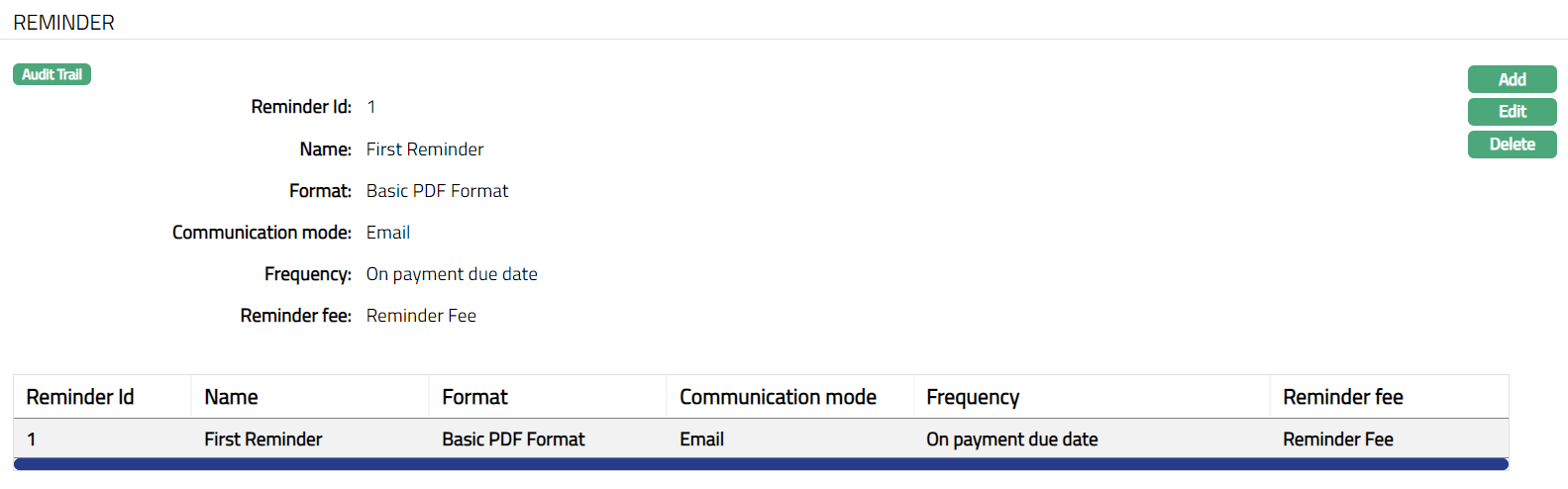
Task: Click First Reminder in the table row
Action: 263,440
